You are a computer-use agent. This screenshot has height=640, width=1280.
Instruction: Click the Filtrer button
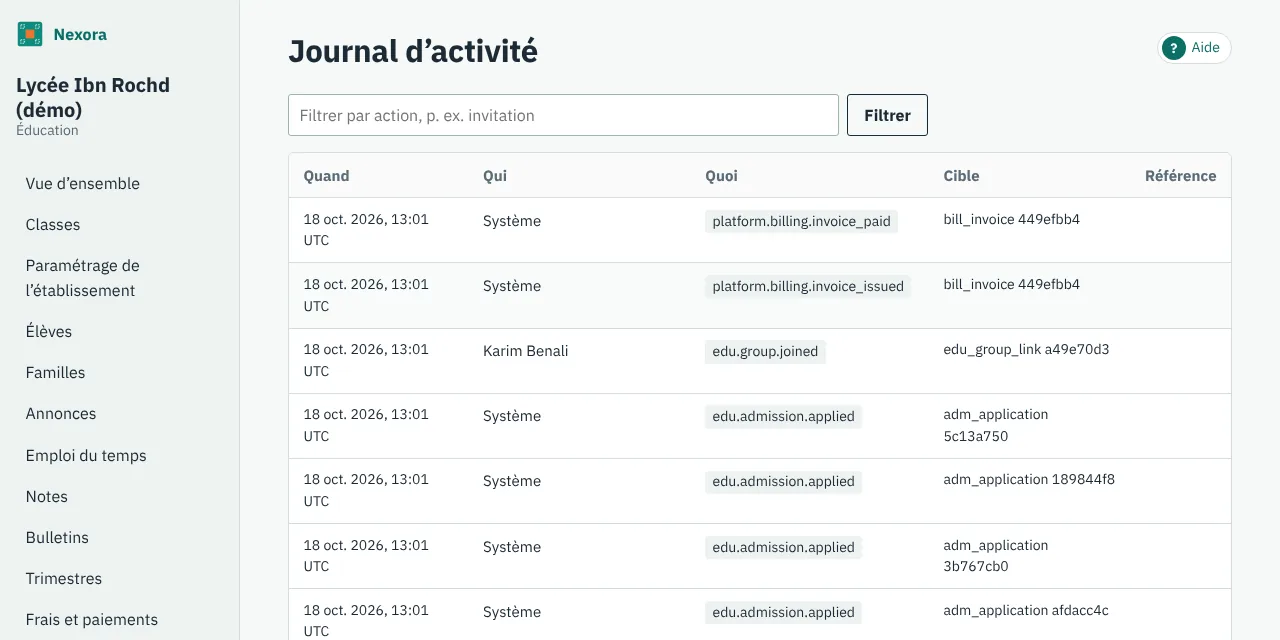point(887,115)
